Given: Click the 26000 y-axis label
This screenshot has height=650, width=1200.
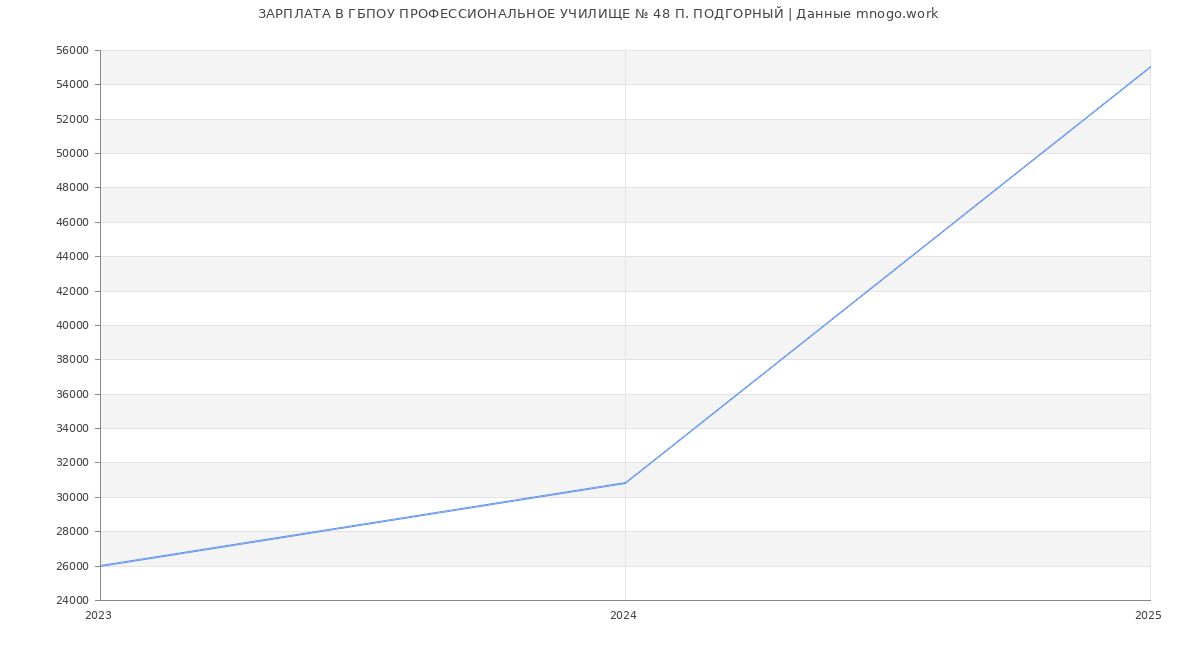Looking at the screenshot, I should pos(73,566).
